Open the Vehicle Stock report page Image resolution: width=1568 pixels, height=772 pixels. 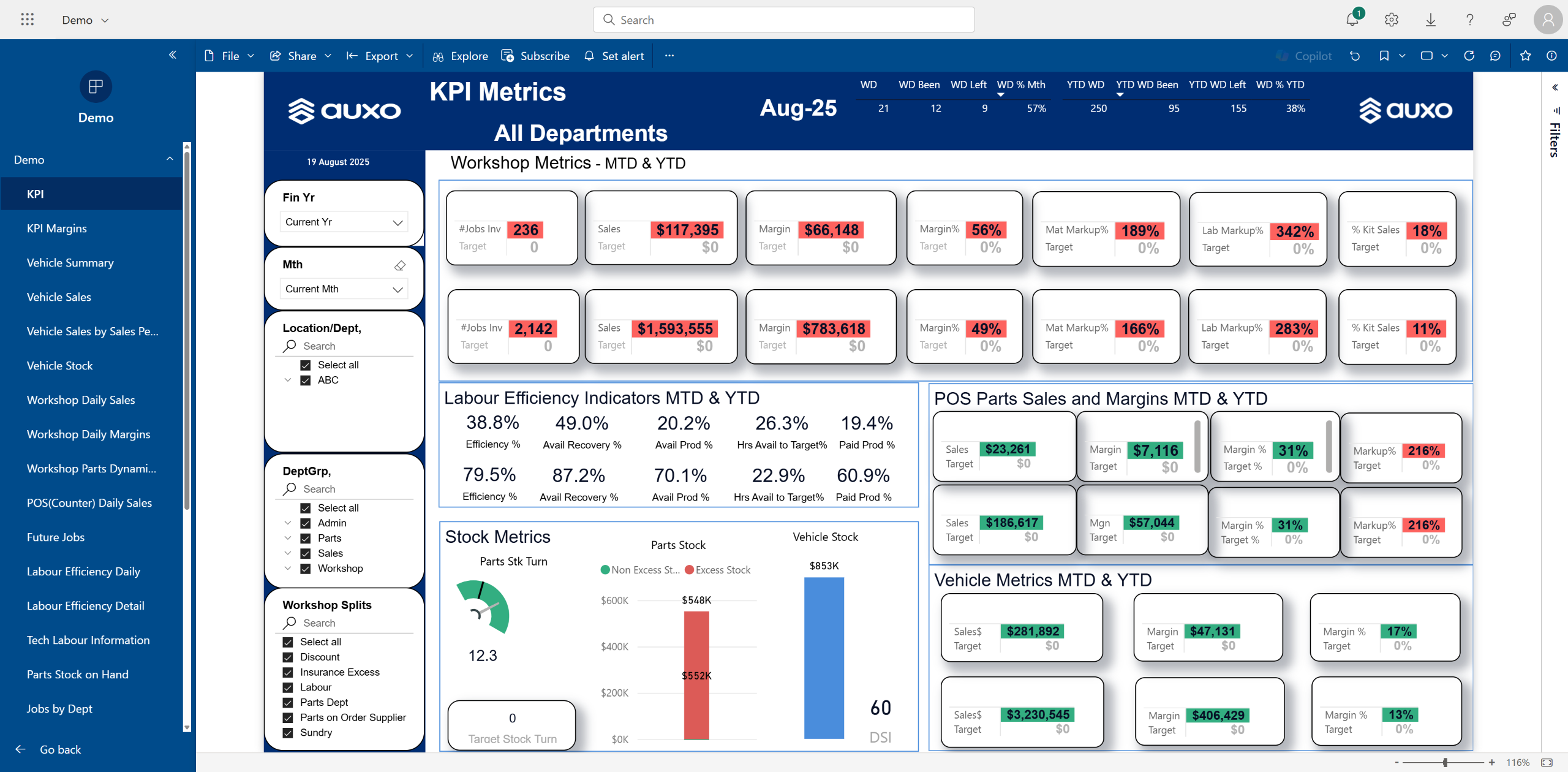(x=59, y=365)
